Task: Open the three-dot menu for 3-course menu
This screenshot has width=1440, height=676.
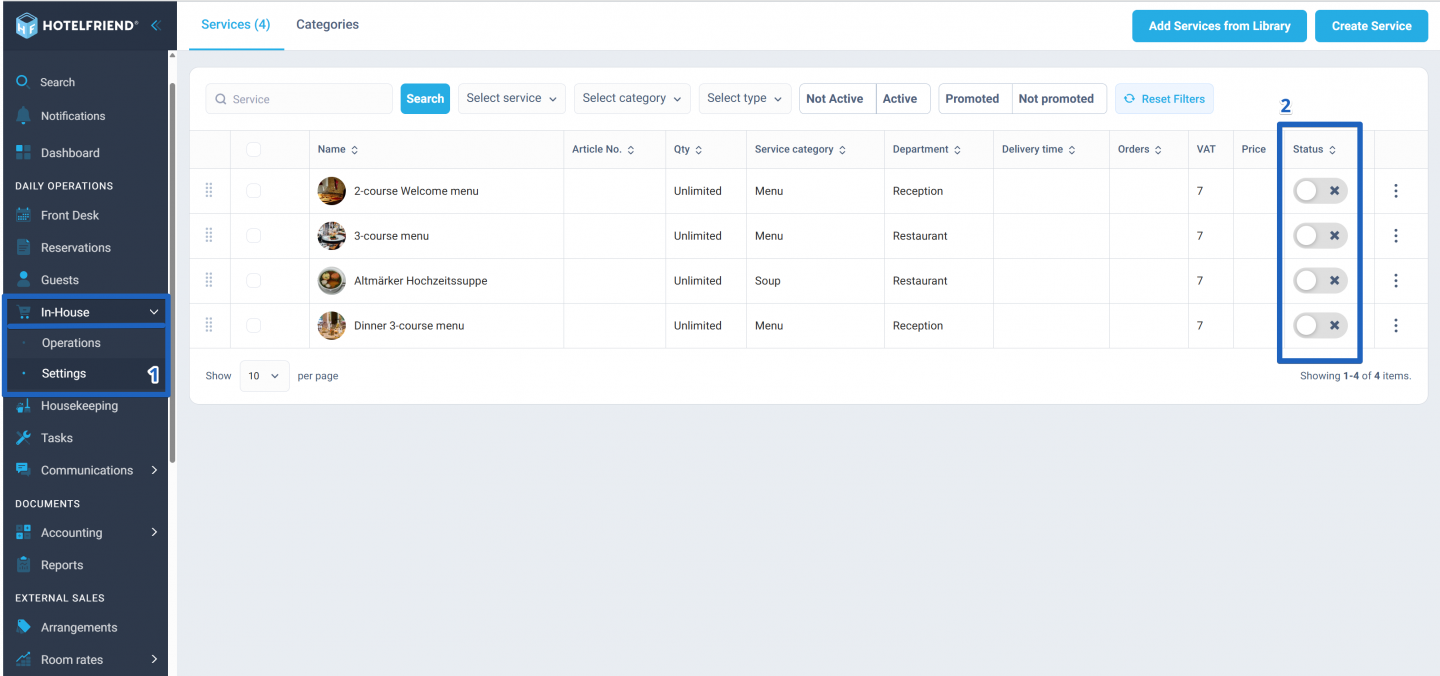Action: pyautogui.click(x=1396, y=236)
